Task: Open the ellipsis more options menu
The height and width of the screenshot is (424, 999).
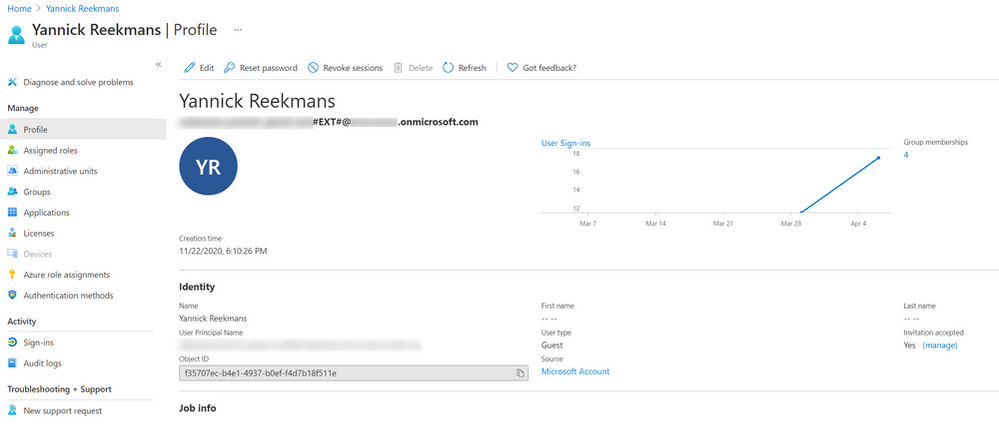Action: (x=237, y=29)
